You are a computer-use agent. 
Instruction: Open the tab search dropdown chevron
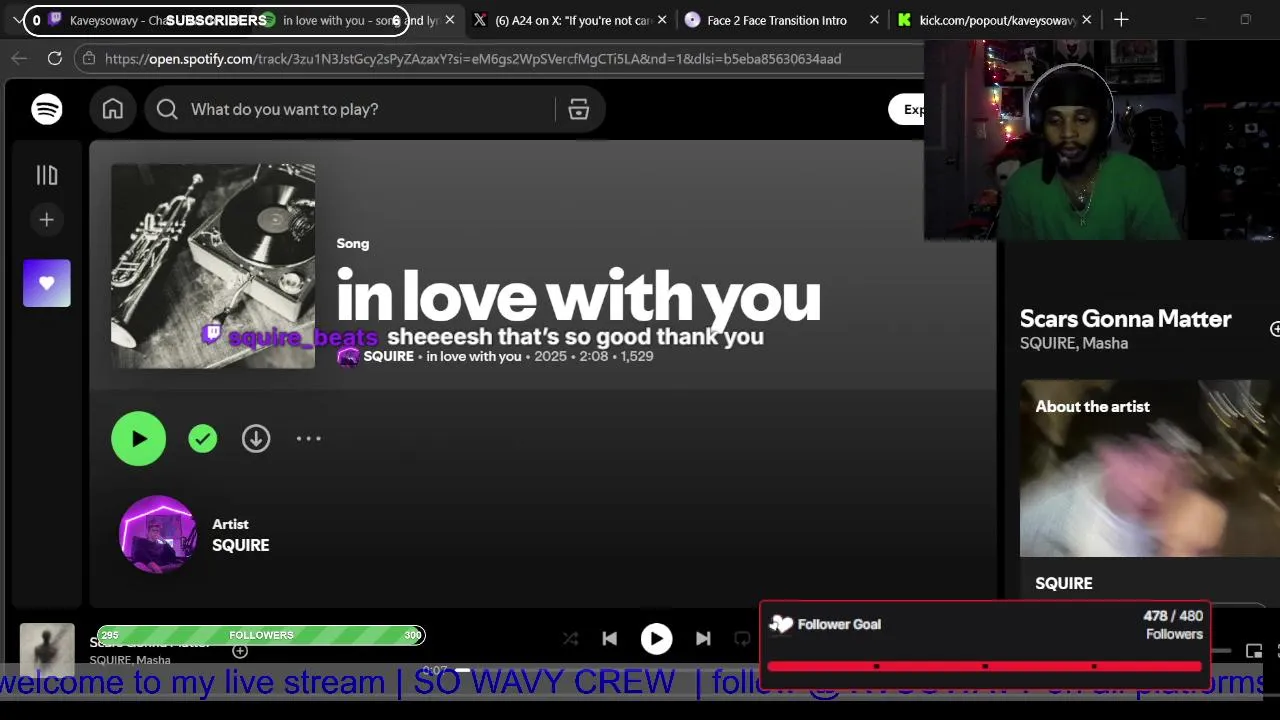click(x=18, y=20)
